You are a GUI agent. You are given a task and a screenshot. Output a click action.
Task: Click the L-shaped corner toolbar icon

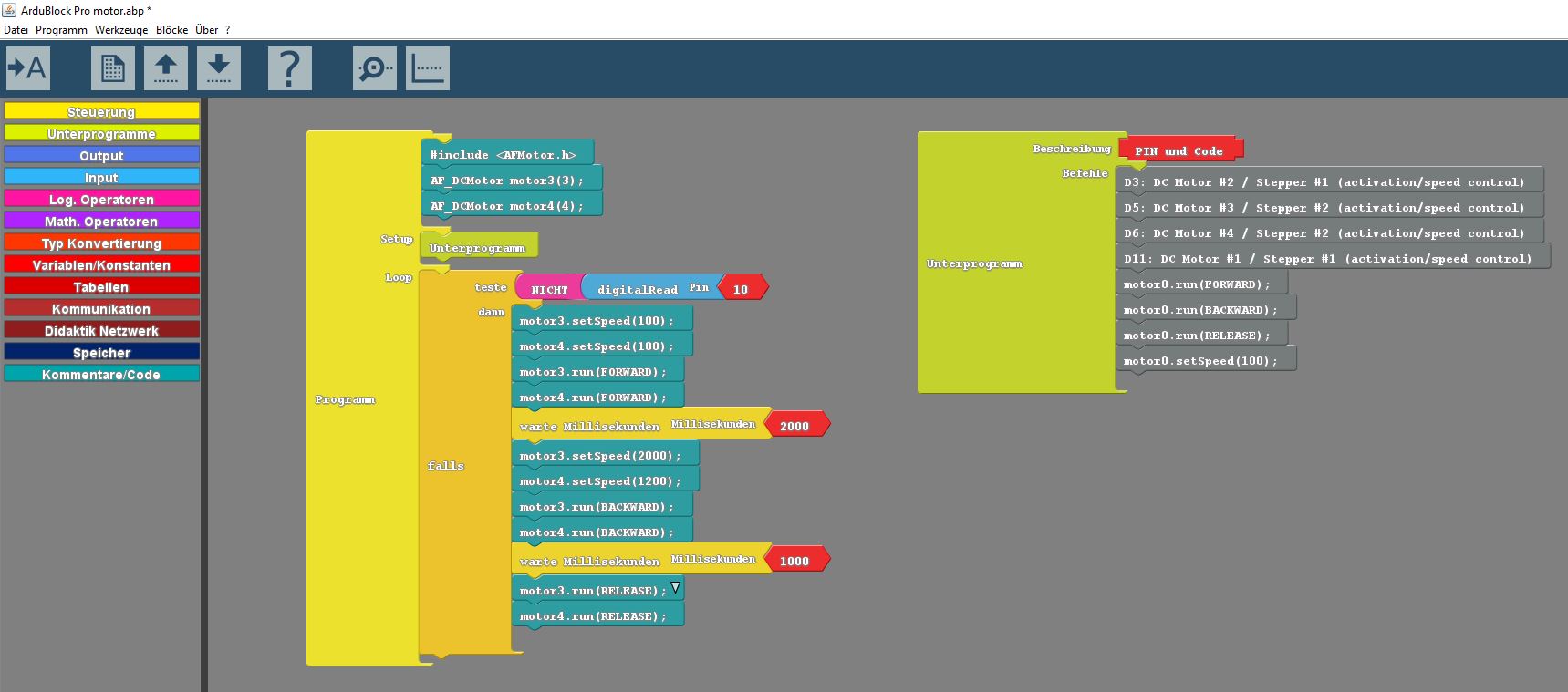tap(427, 68)
